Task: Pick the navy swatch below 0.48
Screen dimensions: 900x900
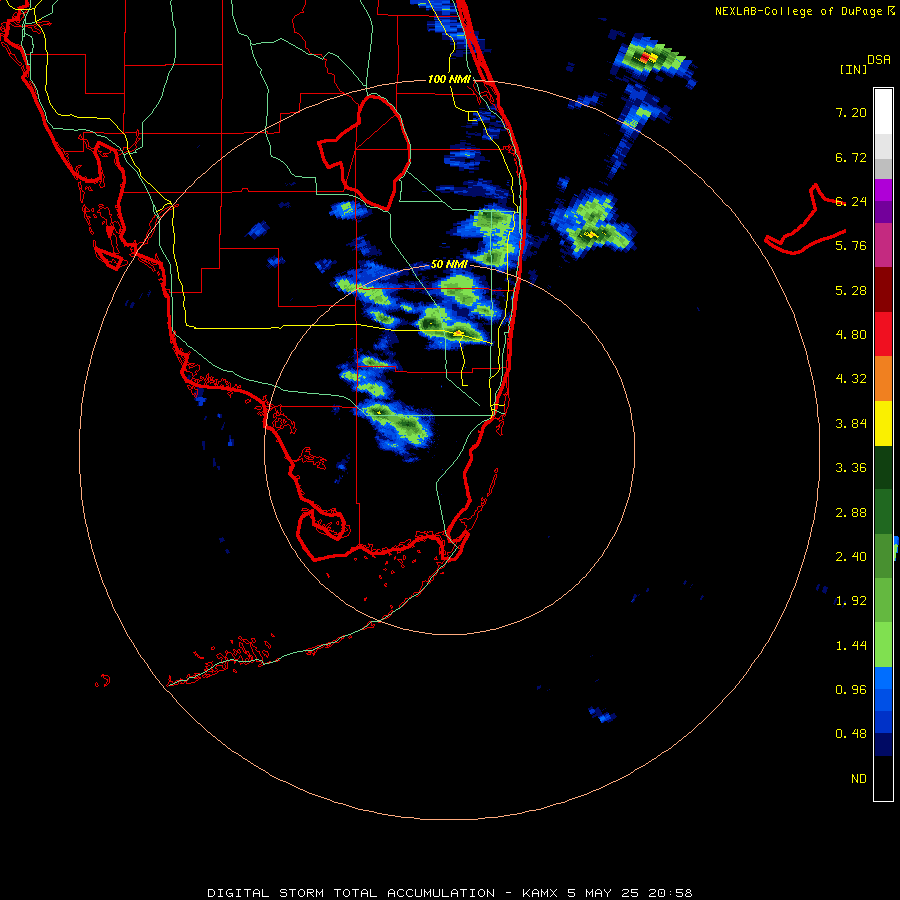Action: (x=883, y=745)
